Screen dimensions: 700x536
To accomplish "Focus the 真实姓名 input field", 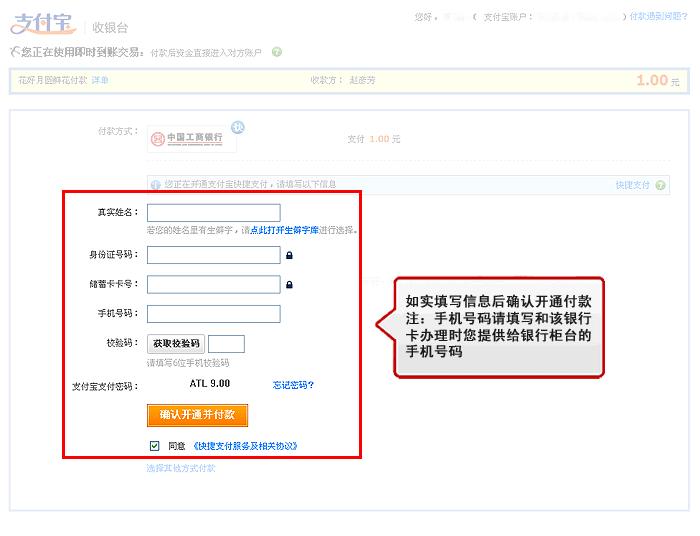I will pos(214,213).
